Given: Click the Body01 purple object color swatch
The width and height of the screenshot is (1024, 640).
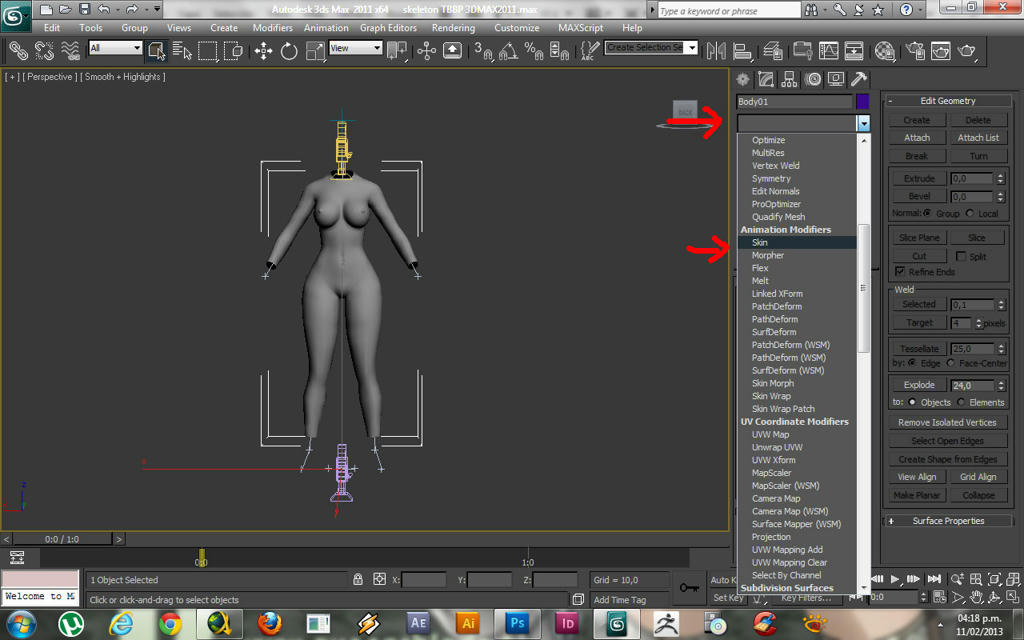Looking at the screenshot, I should point(863,101).
